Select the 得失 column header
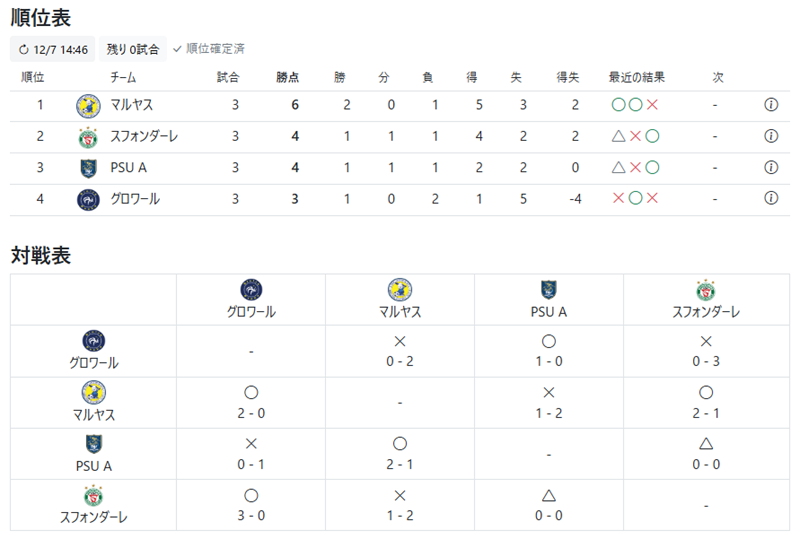This screenshot has height=539, width=800. coord(567,78)
